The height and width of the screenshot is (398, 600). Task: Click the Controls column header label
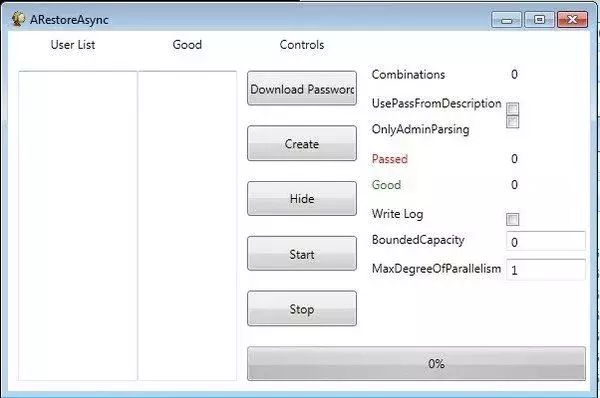(302, 45)
